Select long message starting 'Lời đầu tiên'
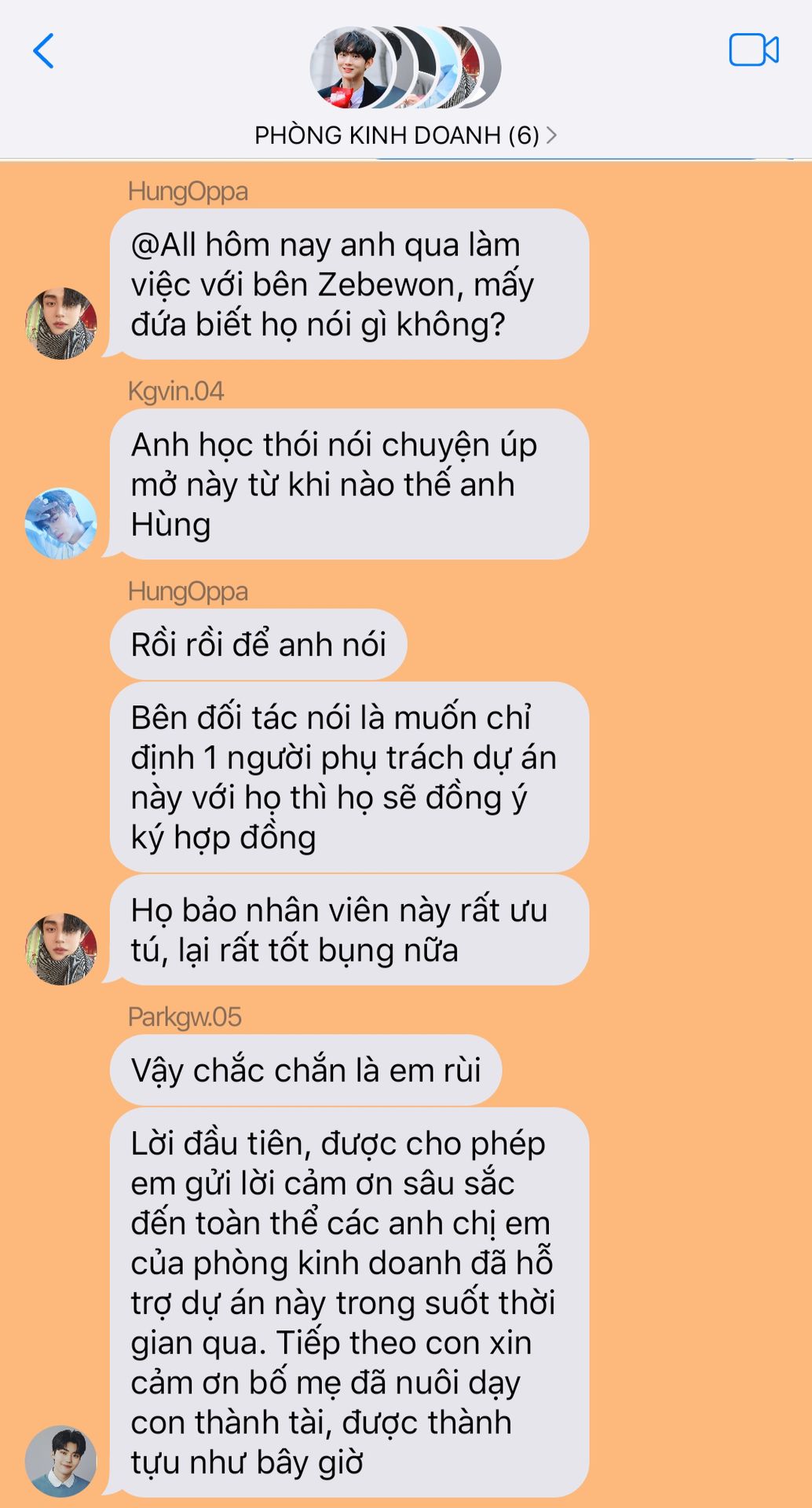 (349, 1302)
